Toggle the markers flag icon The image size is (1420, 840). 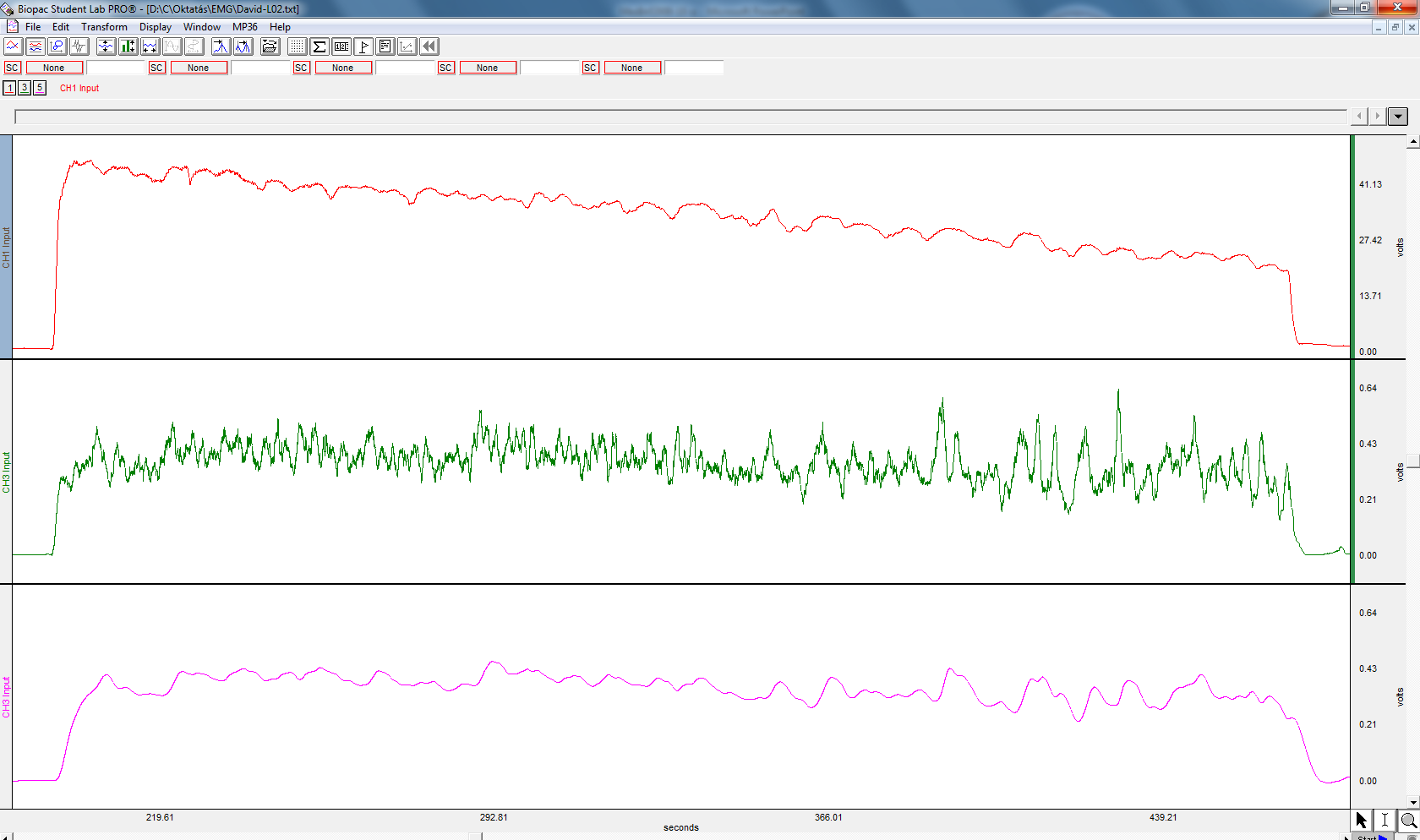(x=363, y=46)
